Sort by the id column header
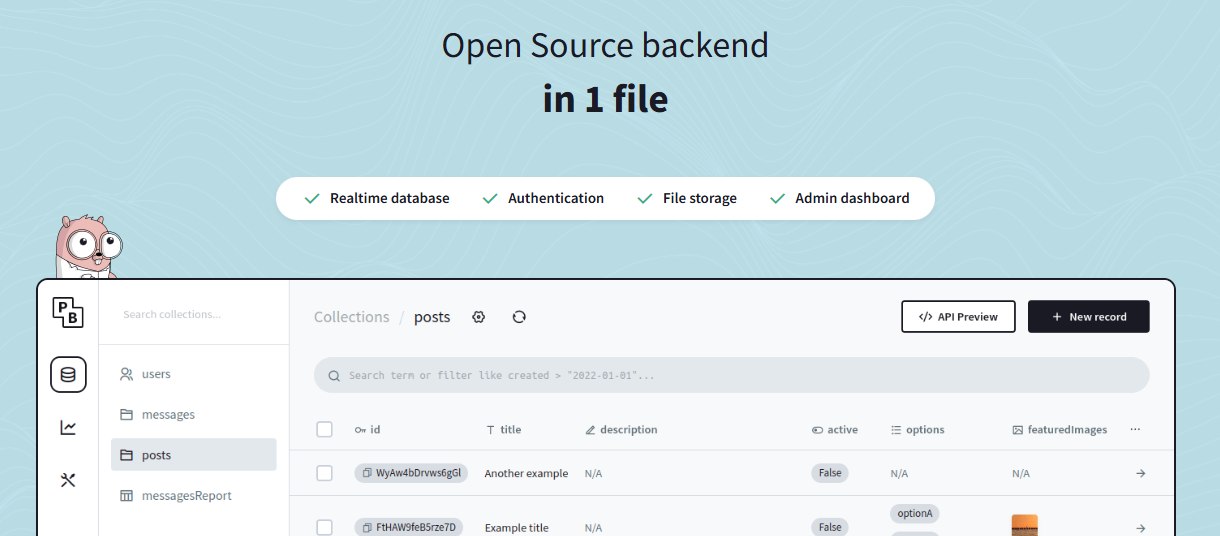This screenshot has height=536, width=1220. click(x=367, y=429)
